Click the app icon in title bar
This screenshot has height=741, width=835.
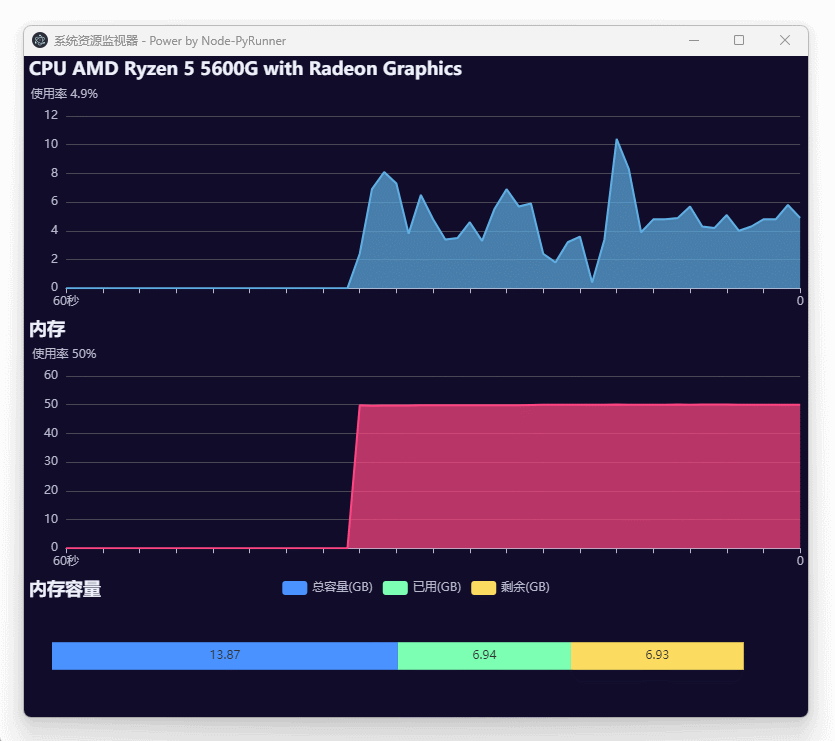coord(40,40)
